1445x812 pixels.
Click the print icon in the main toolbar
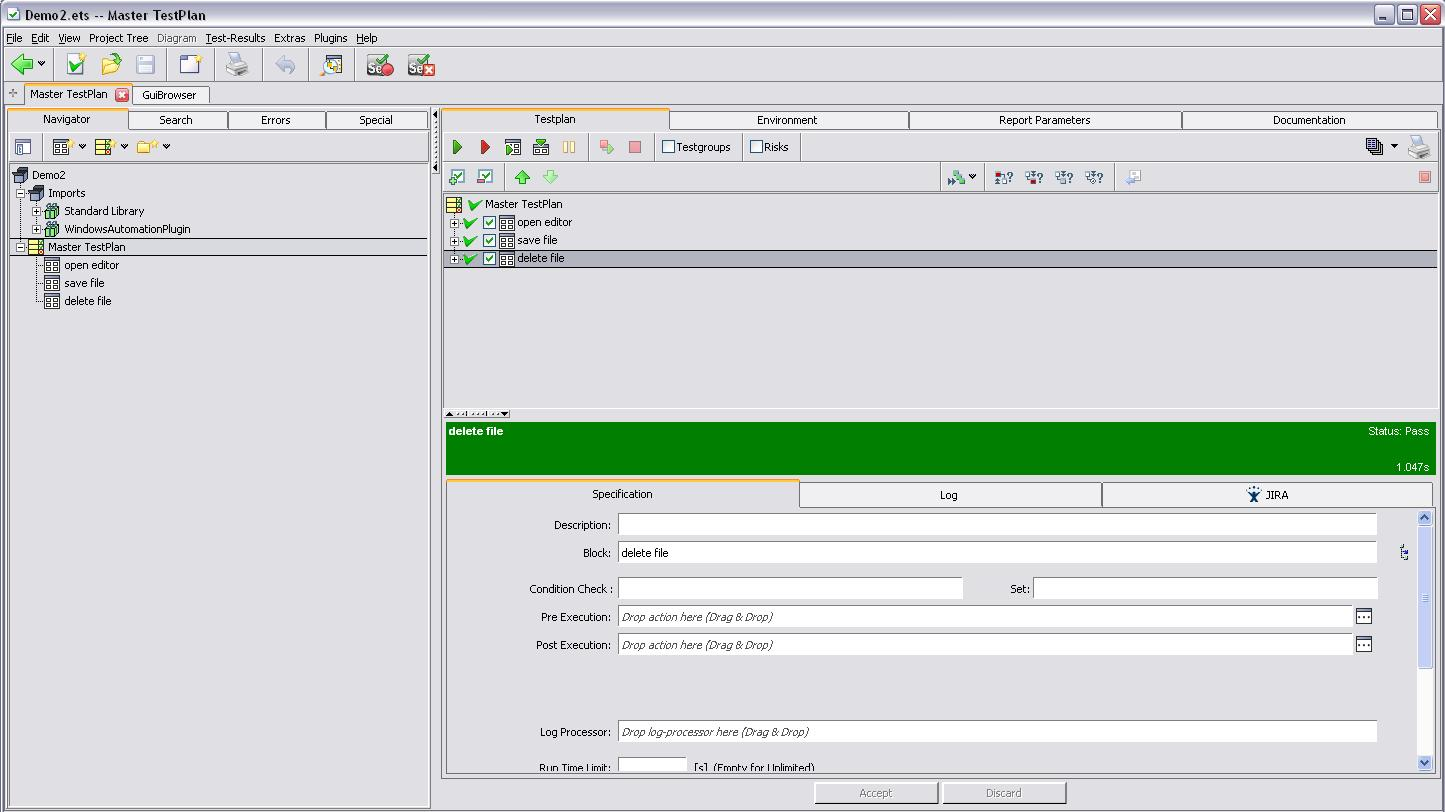(236, 65)
